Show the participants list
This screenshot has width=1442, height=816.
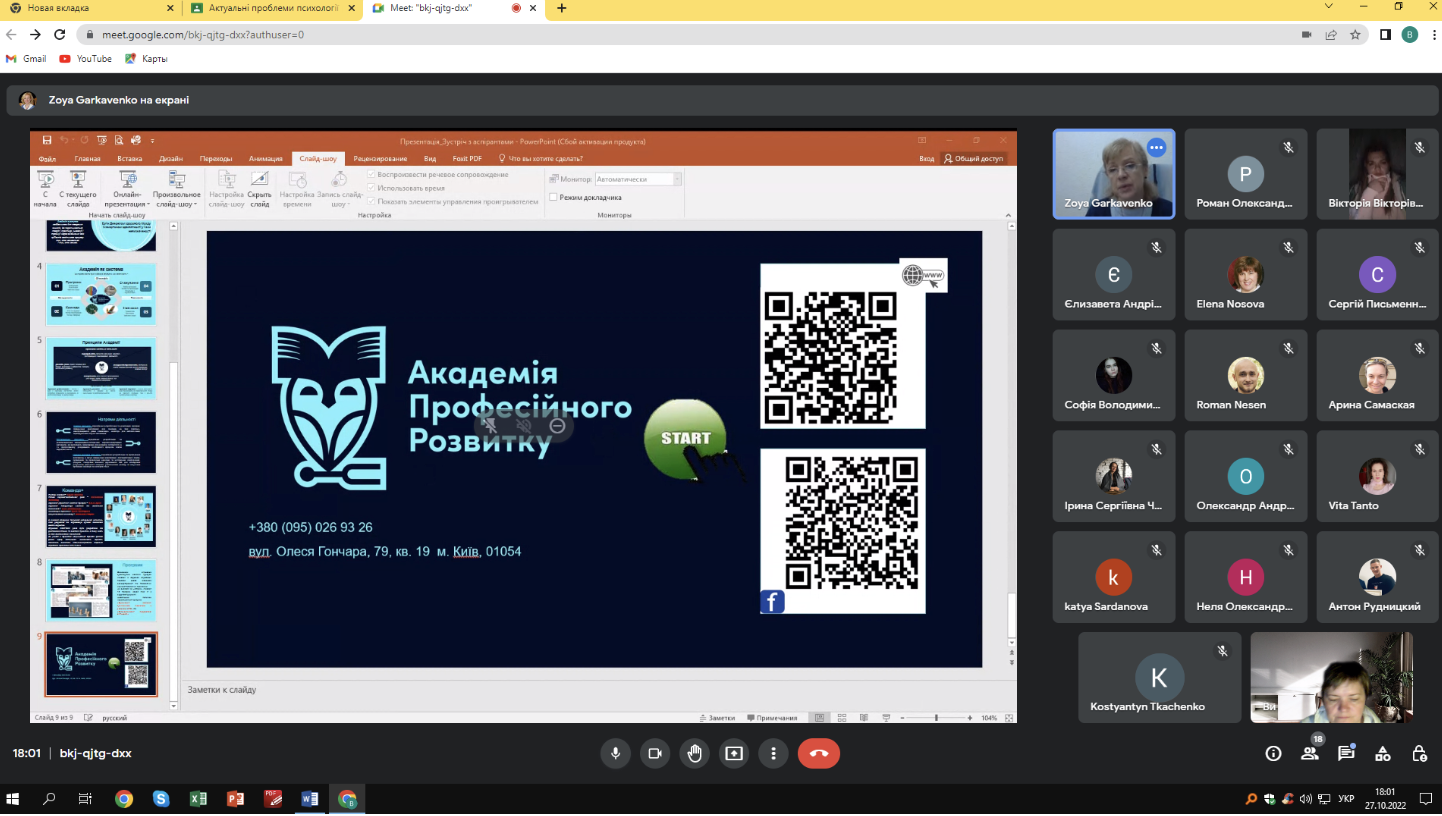point(1310,753)
